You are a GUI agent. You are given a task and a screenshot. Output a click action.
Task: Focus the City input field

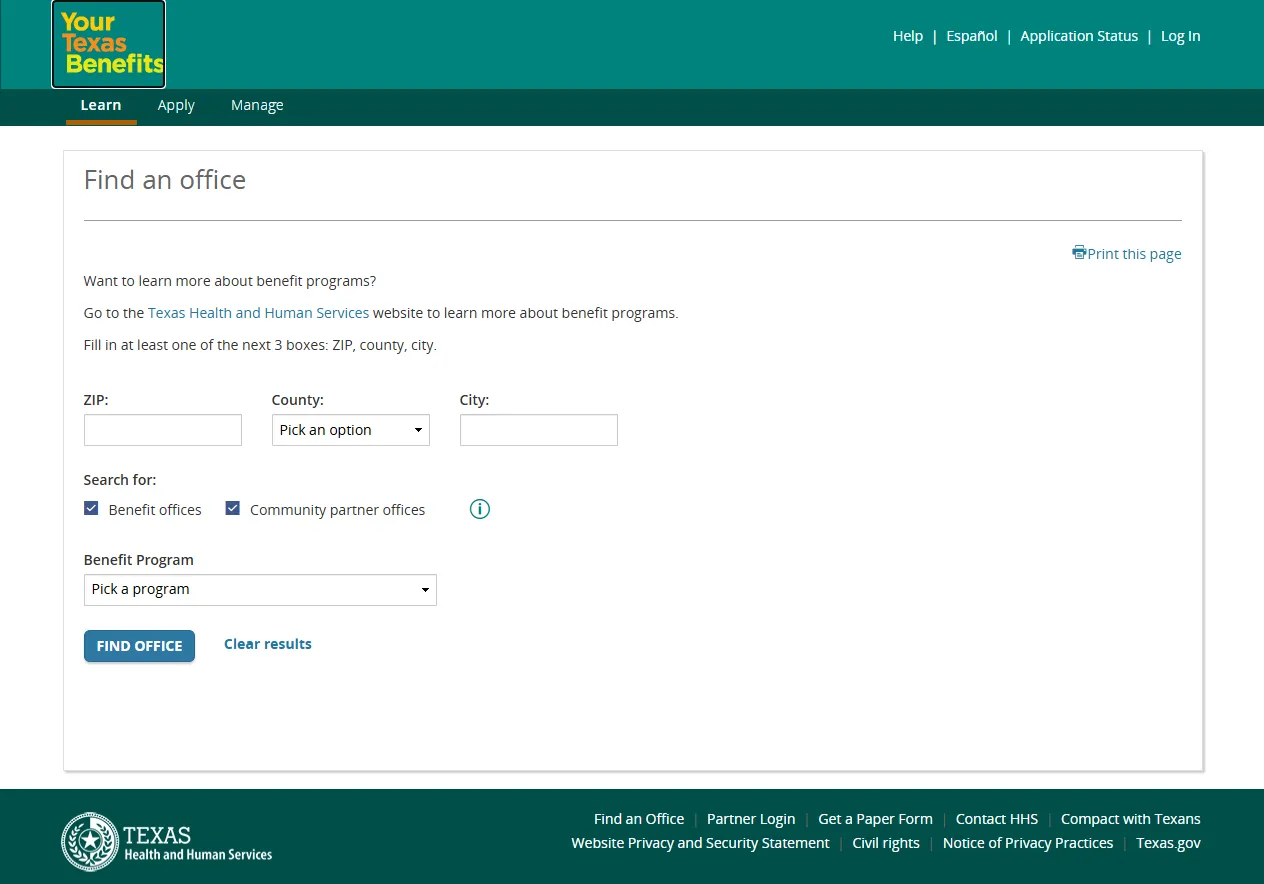point(539,430)
